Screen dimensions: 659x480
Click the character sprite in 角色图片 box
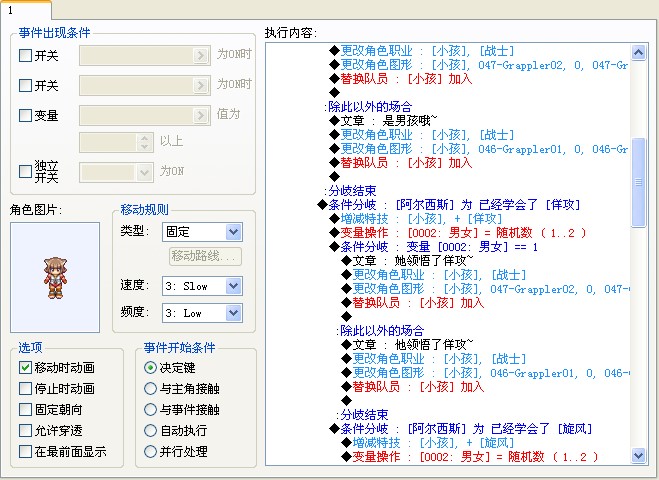coord(55,278)
